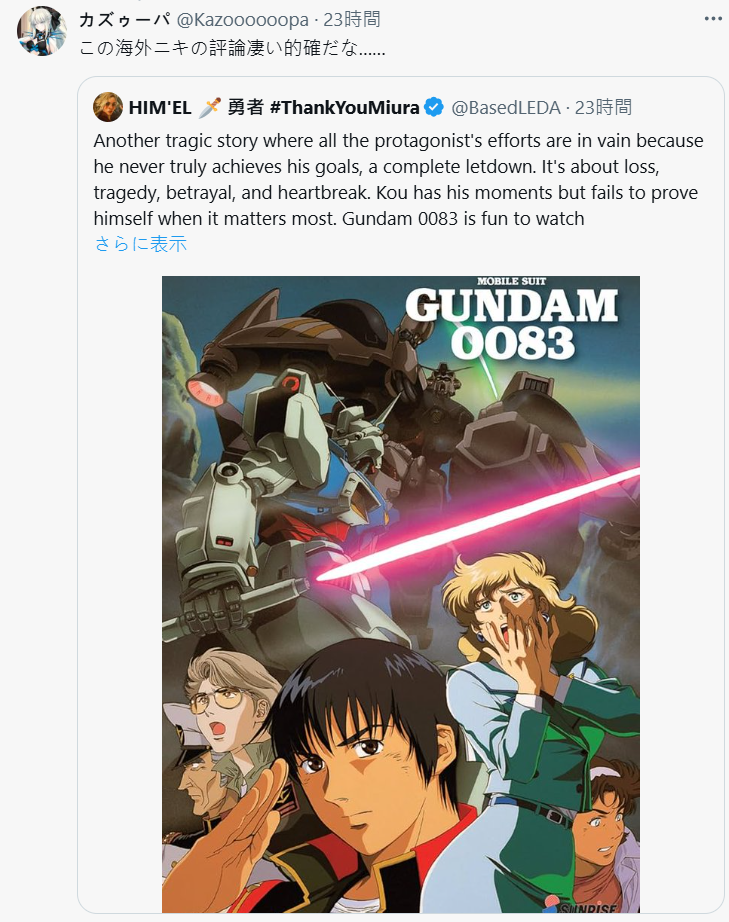Expand tweet with さらに表示 link
The image size is (729, 922).
pyautogui.click(x=141, y=243)
